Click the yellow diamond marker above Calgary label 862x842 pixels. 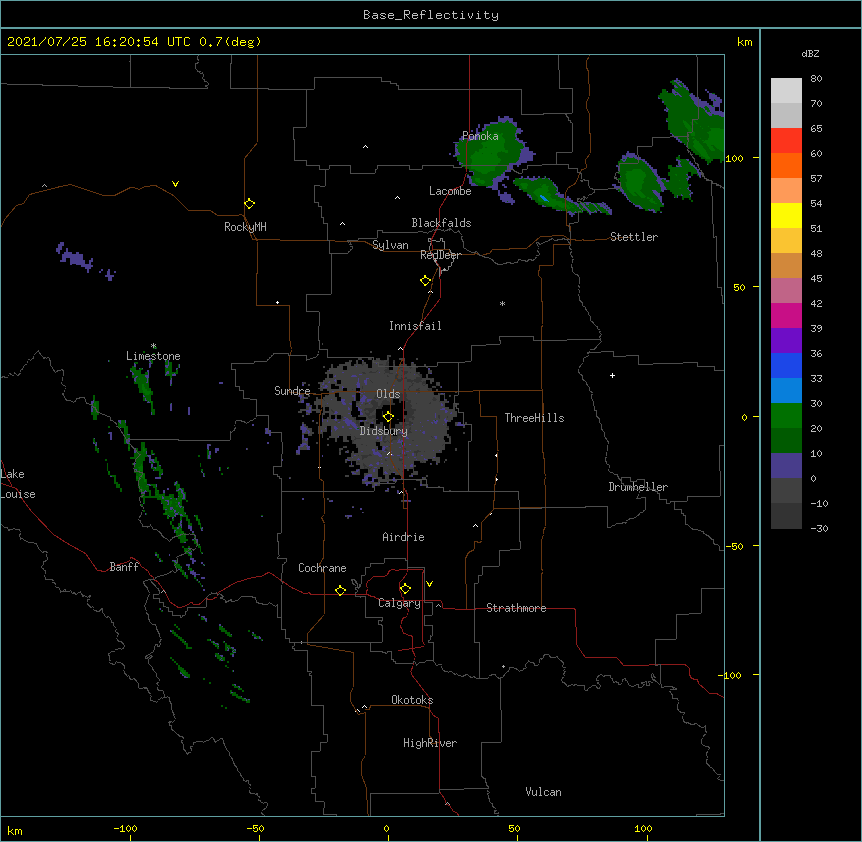click(x=406, y=589)
